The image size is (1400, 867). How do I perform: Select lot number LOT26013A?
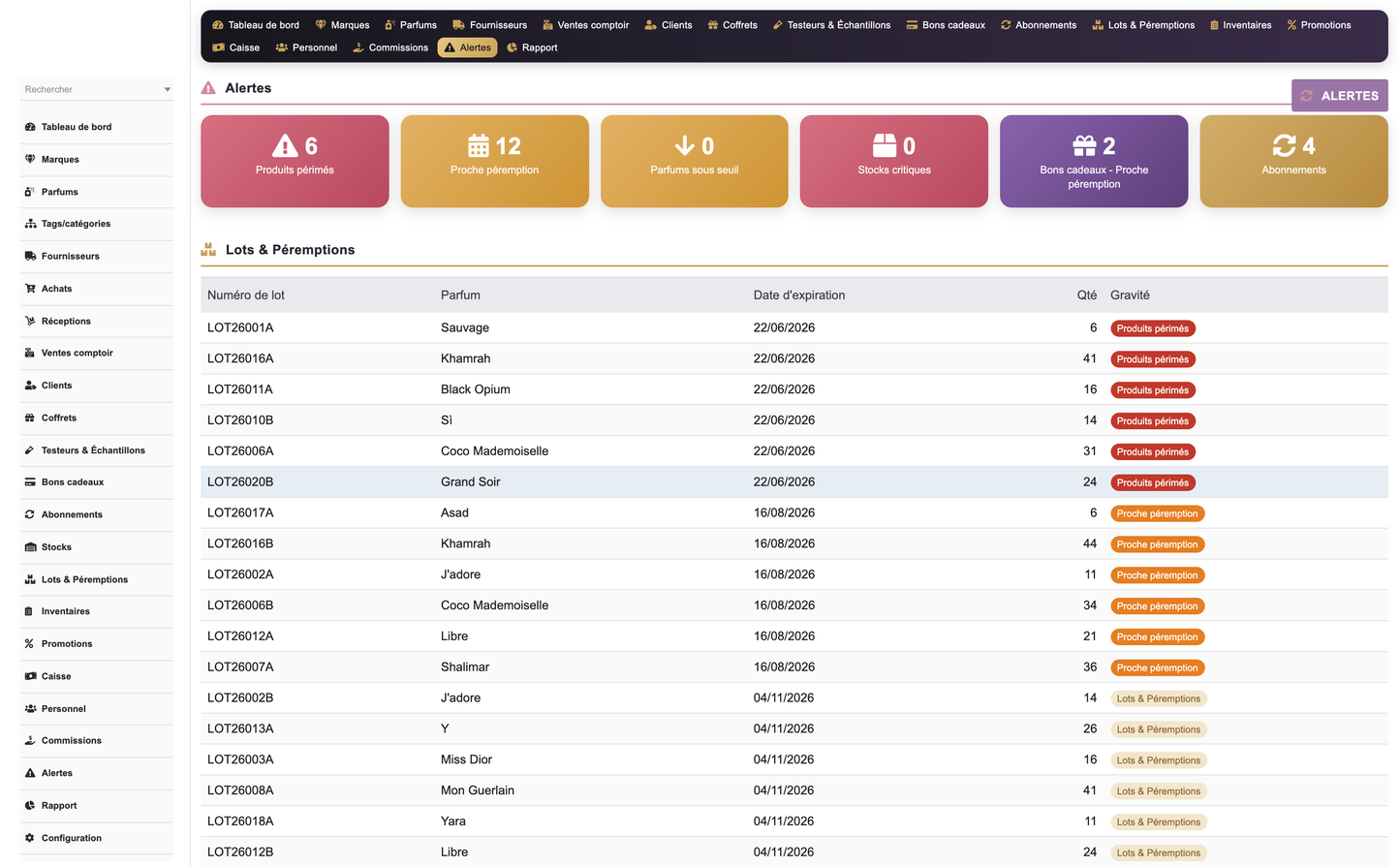coord(240,729)
